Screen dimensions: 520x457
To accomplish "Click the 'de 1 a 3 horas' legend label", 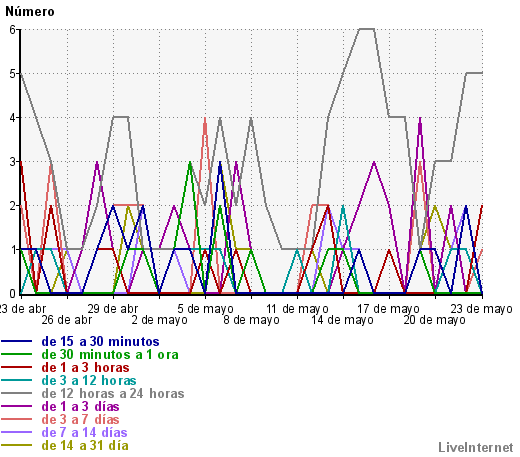I will [85, 367].
